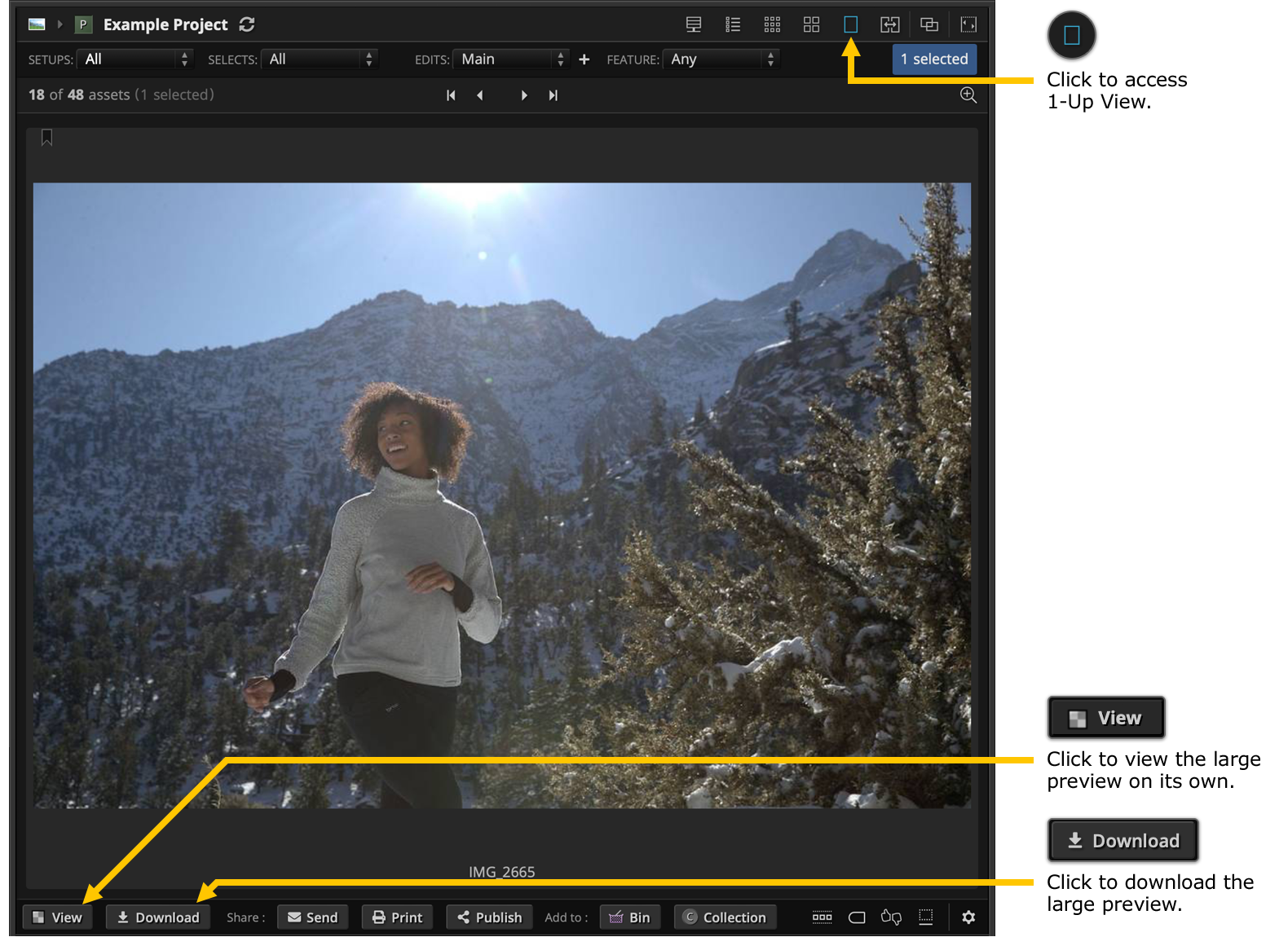Go to the previous asset
Image resolution: width=1288 pixels, height=937 pixels.
pyautogui.click(x=479, y=95)
